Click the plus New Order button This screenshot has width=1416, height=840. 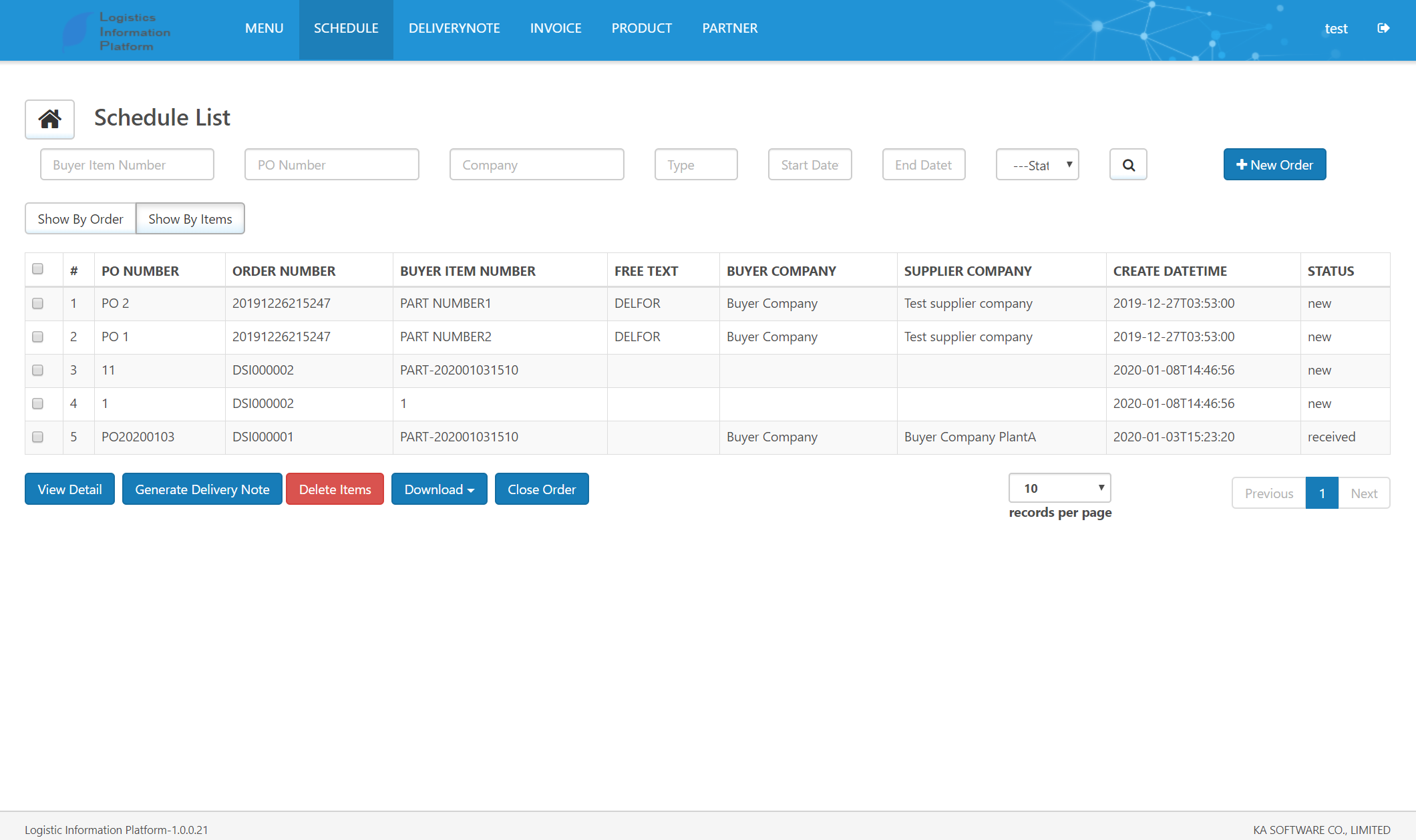tap(1274, 165)
